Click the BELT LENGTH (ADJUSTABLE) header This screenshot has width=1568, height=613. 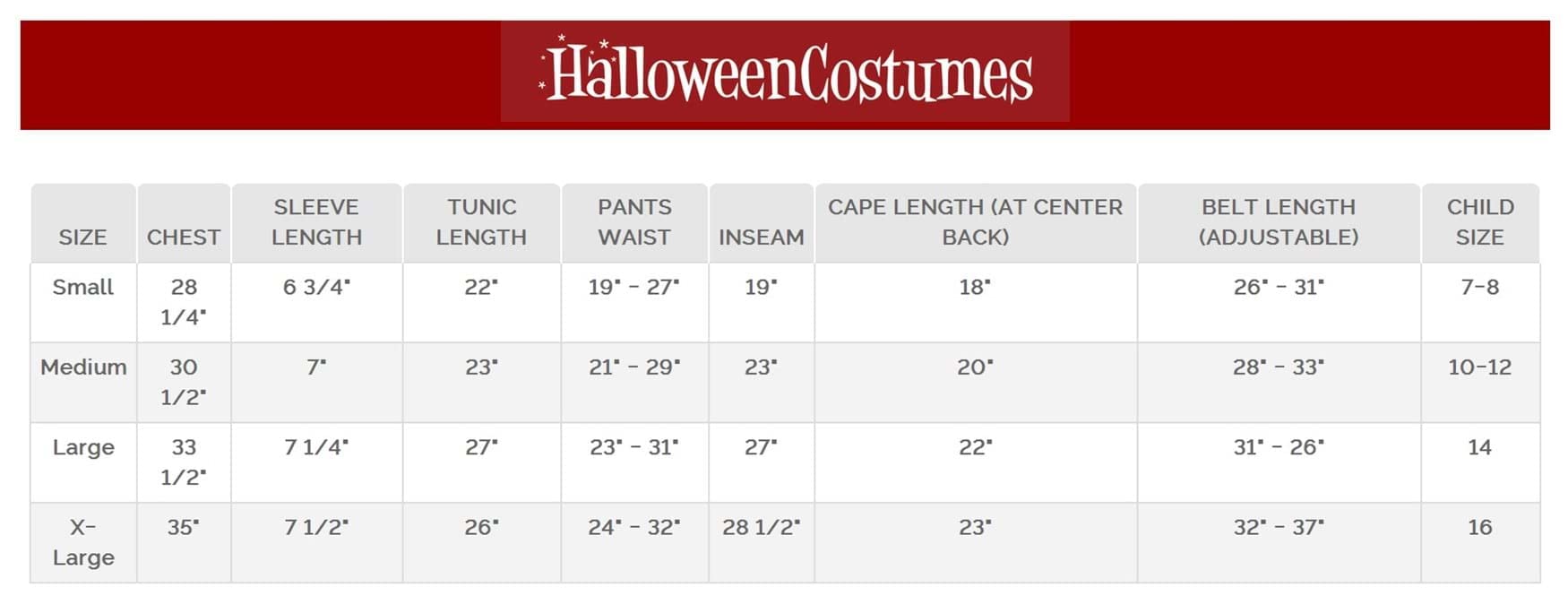pos(1279,222)
